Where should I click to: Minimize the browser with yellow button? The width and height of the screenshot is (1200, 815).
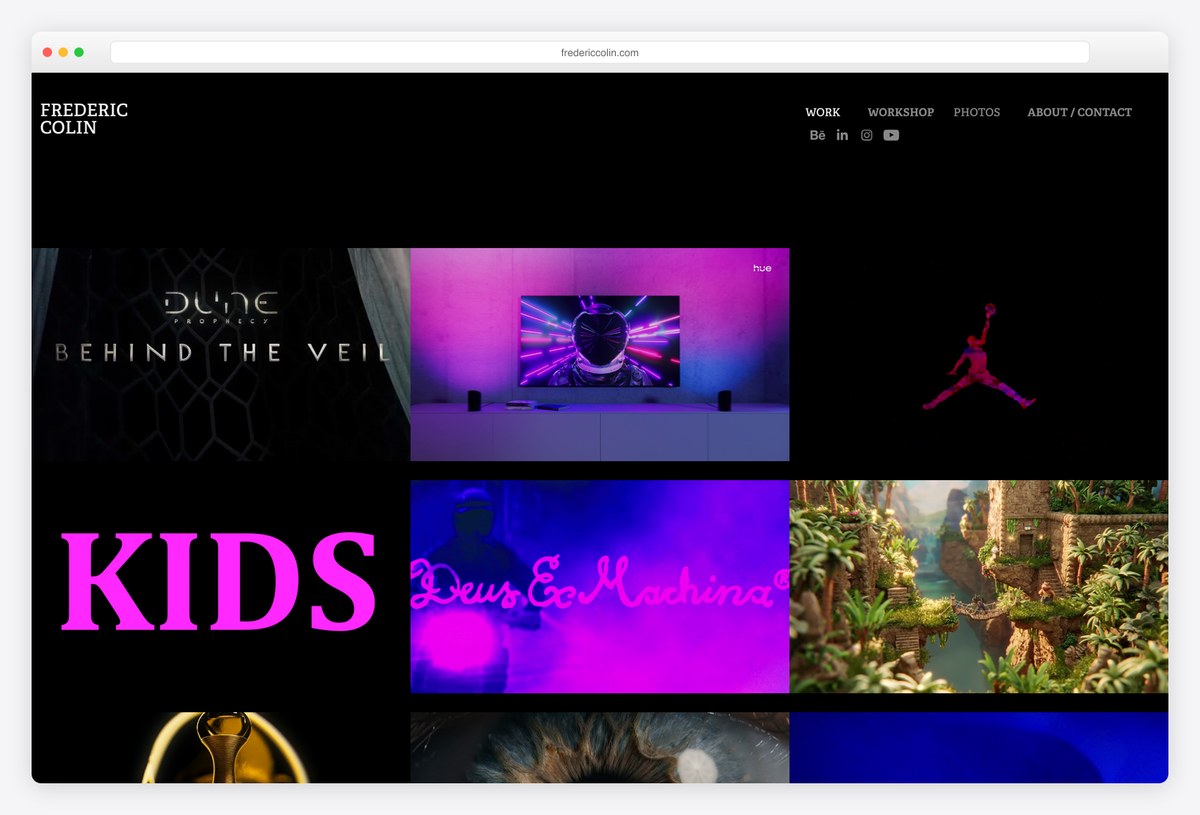[x=63, y=52]
